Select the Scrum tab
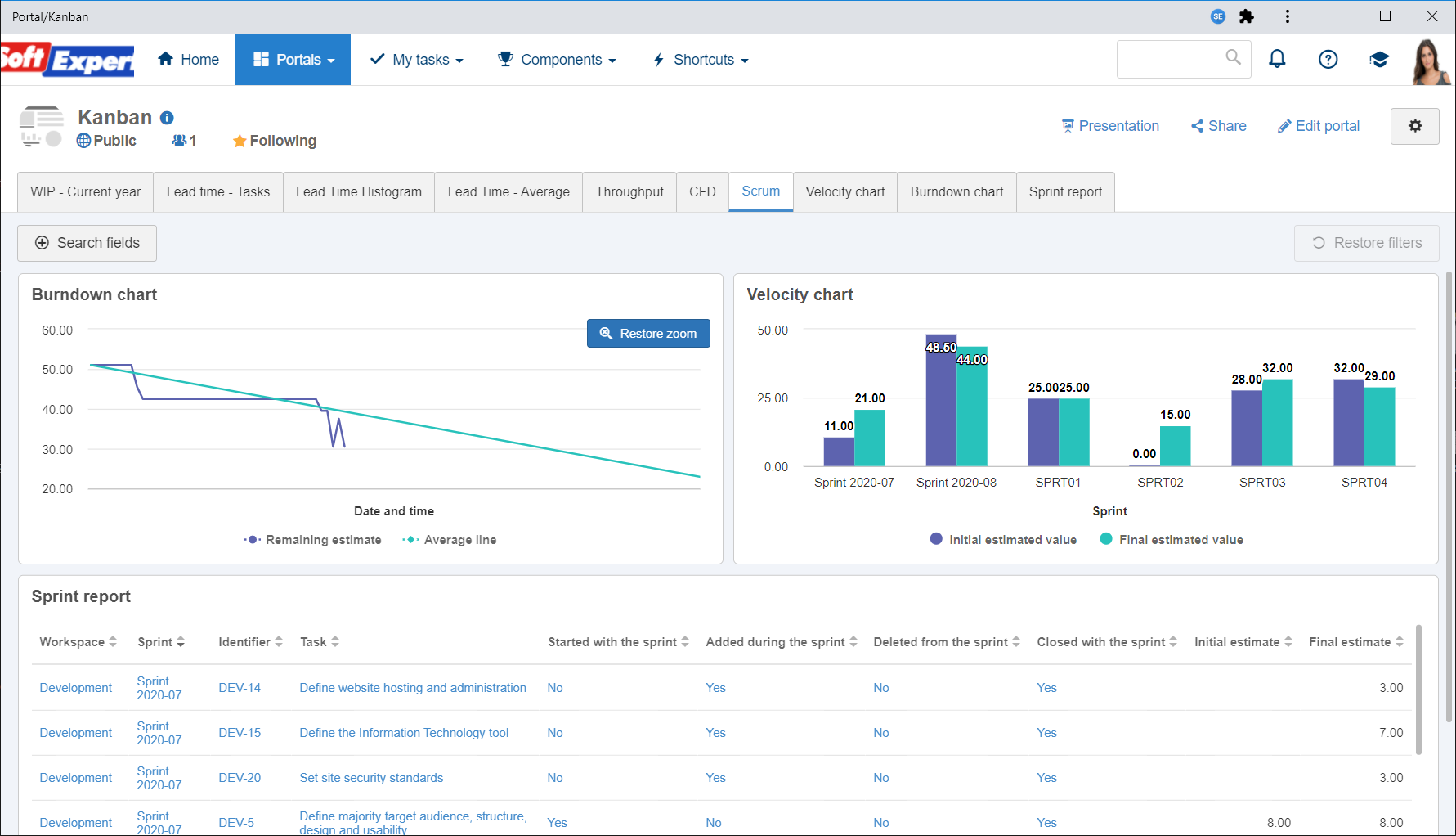Screen dimensions: 1456x836 click(x=761, y=191)
